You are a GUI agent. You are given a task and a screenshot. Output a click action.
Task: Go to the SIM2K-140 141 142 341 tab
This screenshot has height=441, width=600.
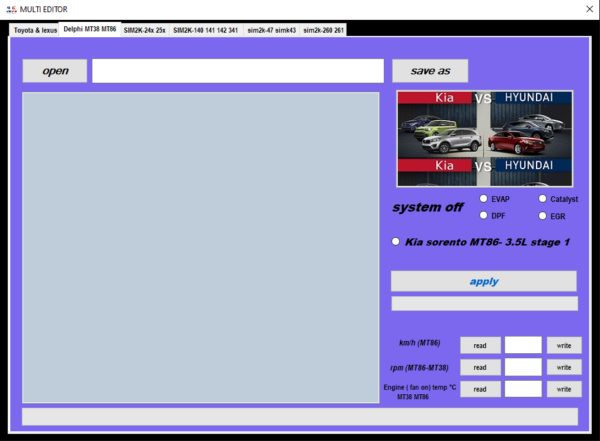tap(205, 30)
